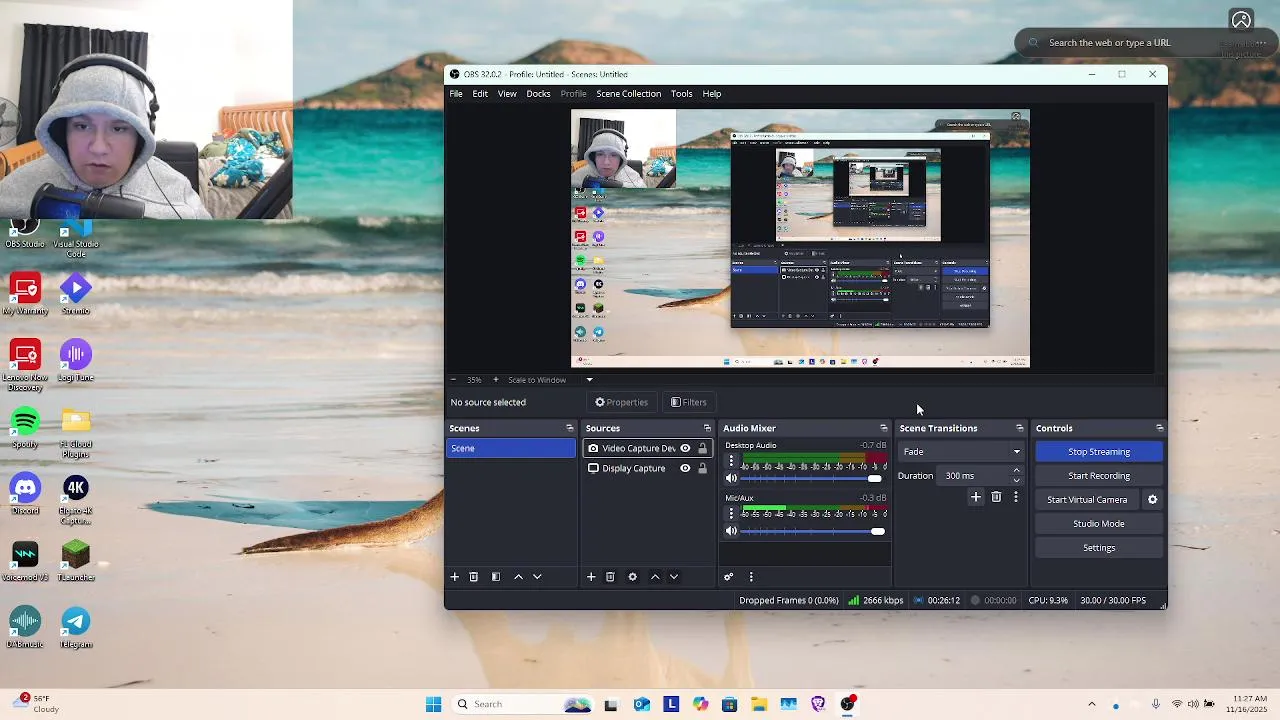Viewport: 1280px width, 720px height.
Task: Open the Tools menu
Action: tap(681, 94)
